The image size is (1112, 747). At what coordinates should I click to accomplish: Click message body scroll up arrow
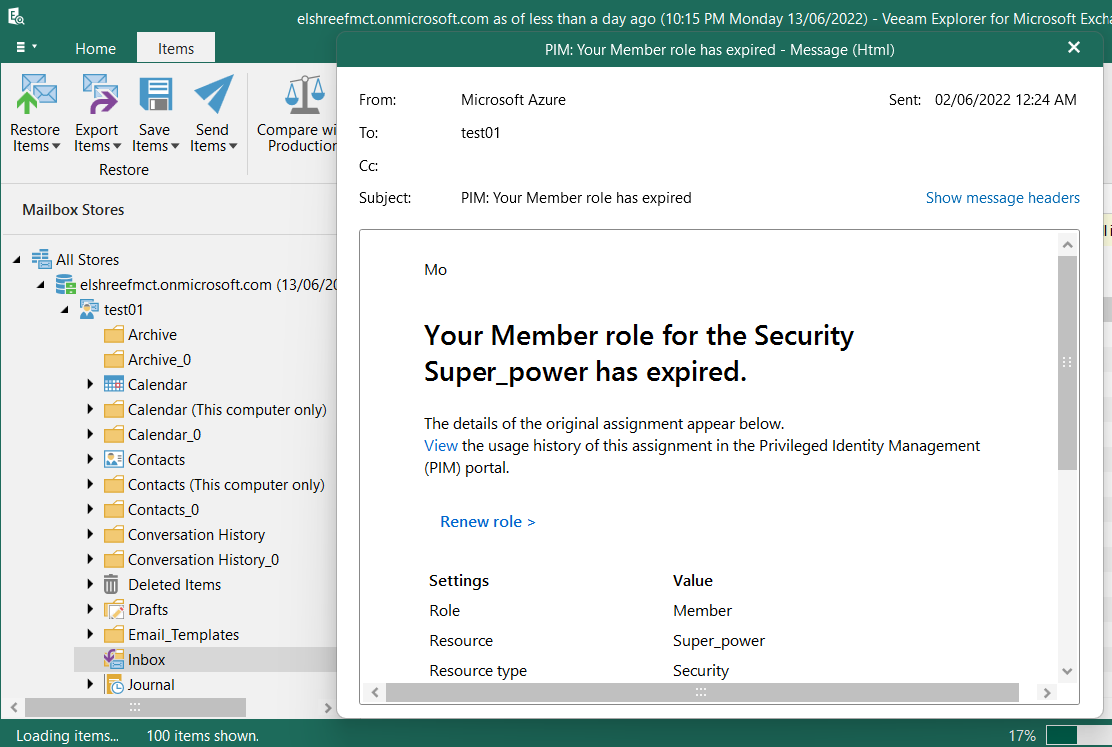[x=1067, y=245]
